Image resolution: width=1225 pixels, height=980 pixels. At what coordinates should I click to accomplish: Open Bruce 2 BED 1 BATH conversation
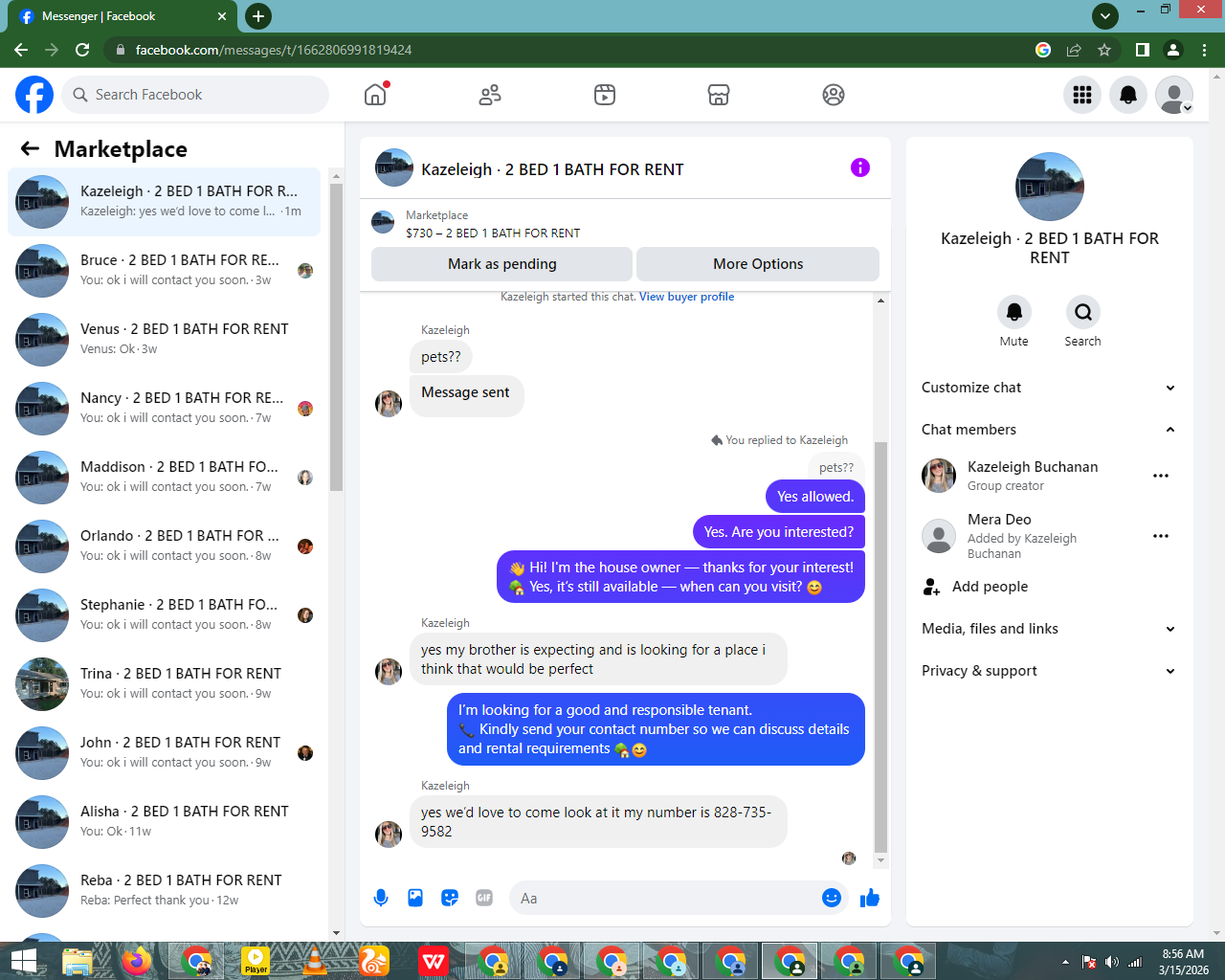click(164, 270)
